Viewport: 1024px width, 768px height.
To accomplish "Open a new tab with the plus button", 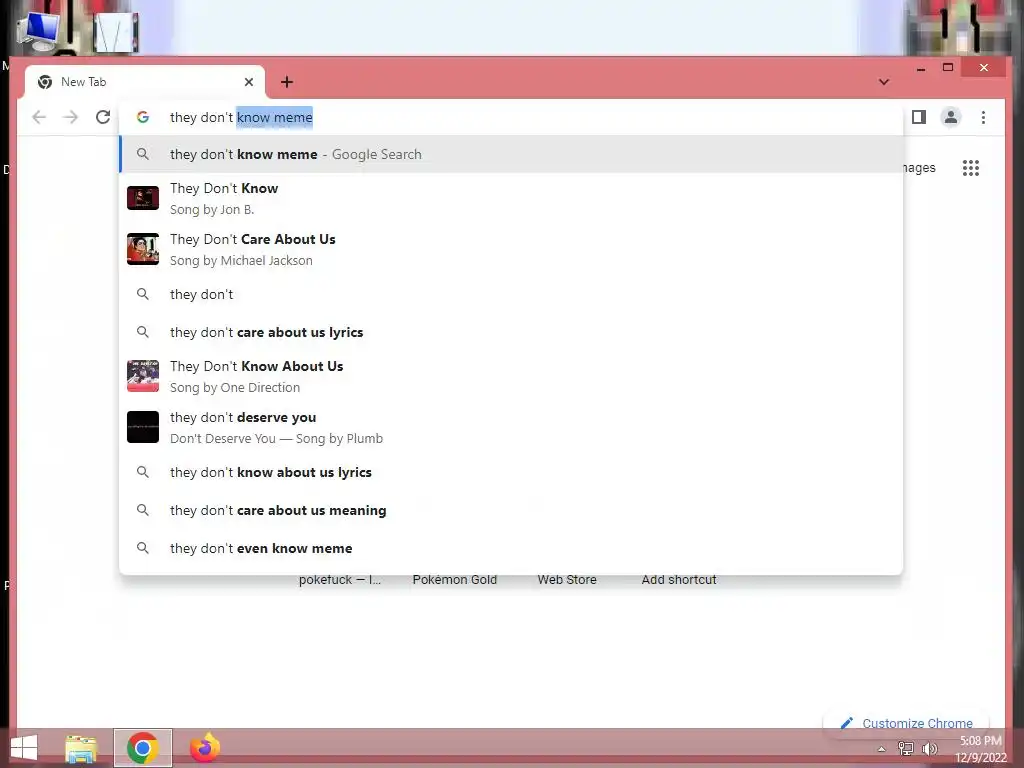I will coord(287,82).
